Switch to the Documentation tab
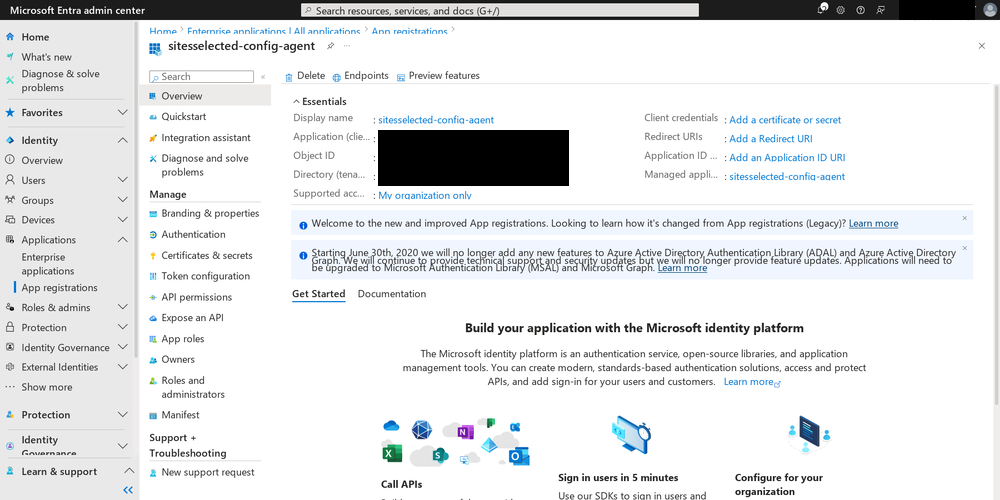Viewport: 1000px width, 500px height. click(x=392, y=294)
